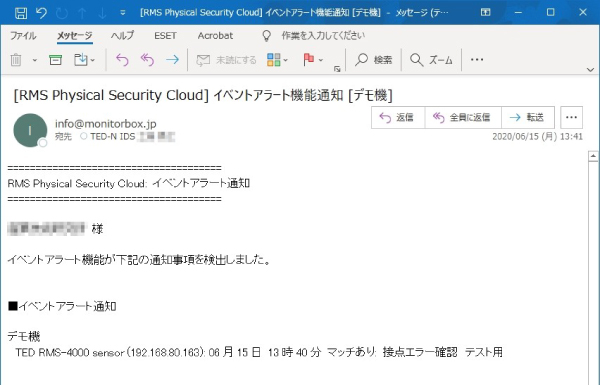Delete the message with trash icon
The image size is (600, 385).
click(x=16, y=60)
